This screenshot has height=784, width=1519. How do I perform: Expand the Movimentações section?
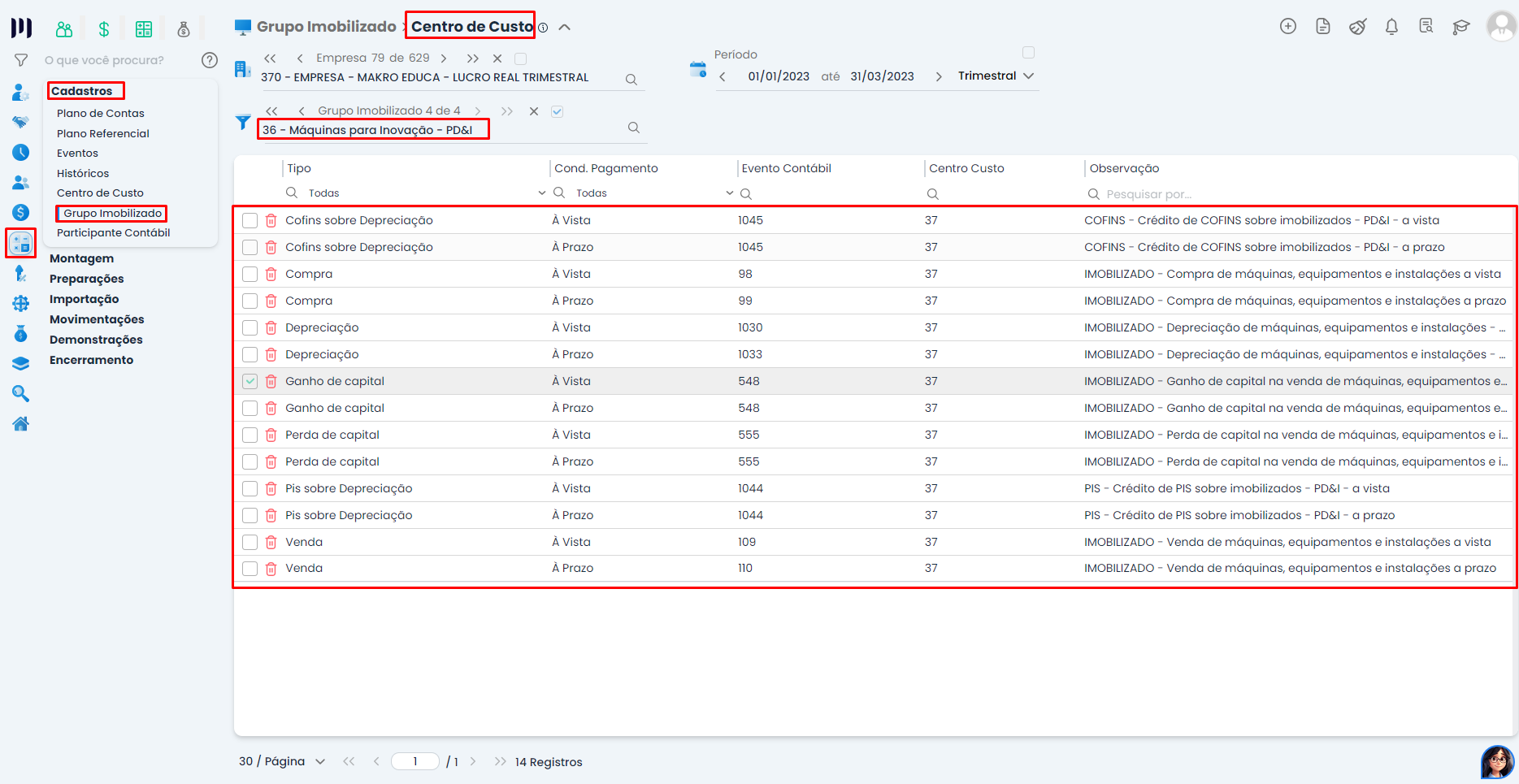97,319
